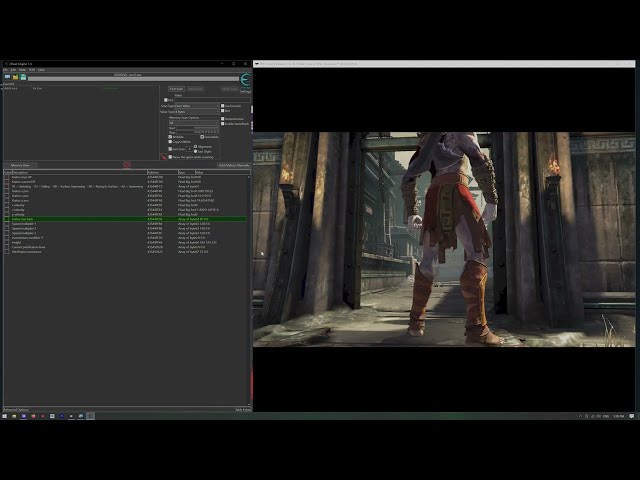Viewport: 640px width, 480px height.
Task: Toggle the Not checkbox
Action: point(223,111)
